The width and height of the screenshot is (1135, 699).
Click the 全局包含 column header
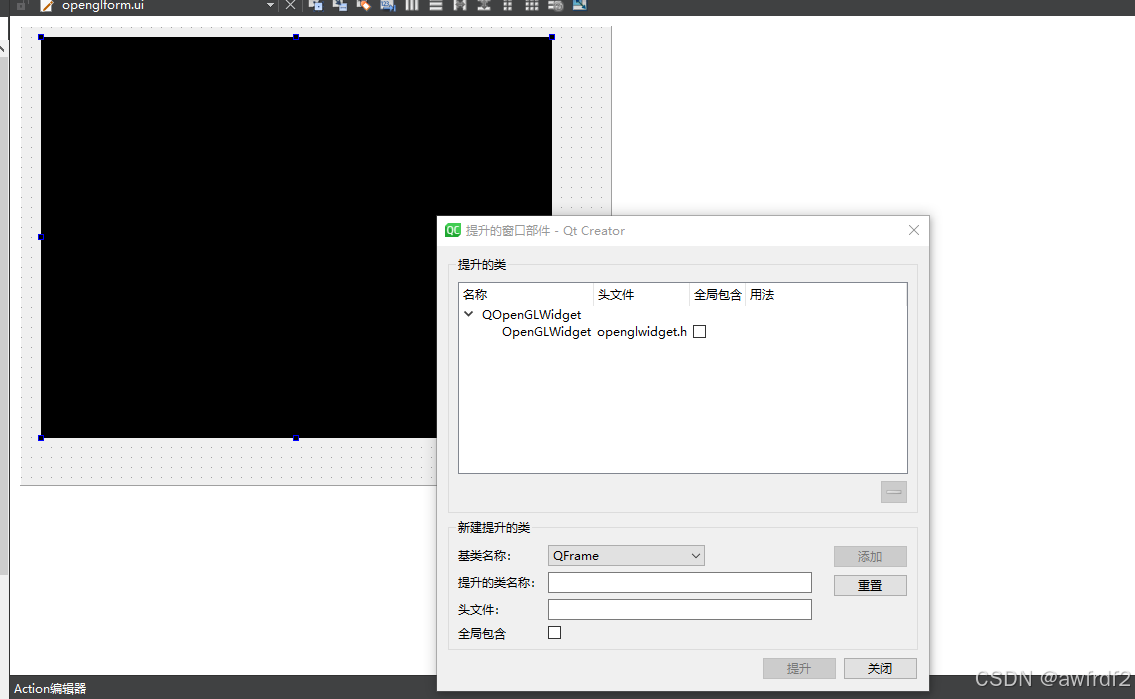717,295
